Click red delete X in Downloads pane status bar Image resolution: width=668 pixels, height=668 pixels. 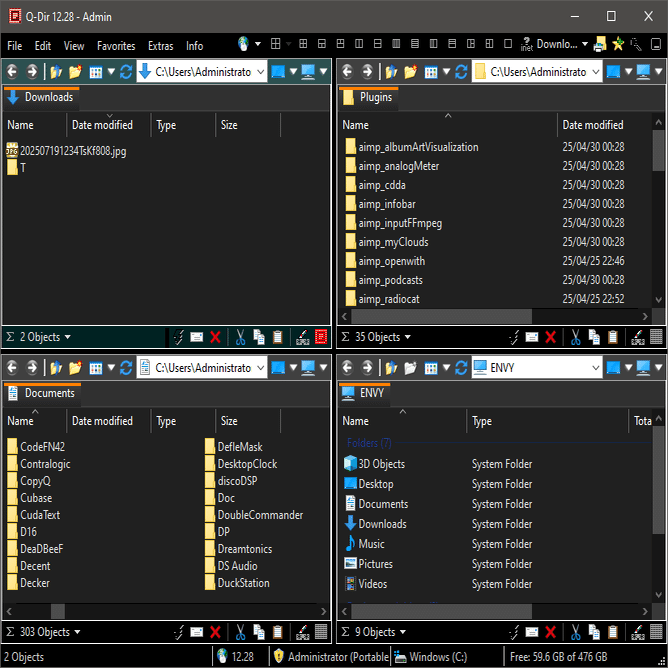[215, 337]
